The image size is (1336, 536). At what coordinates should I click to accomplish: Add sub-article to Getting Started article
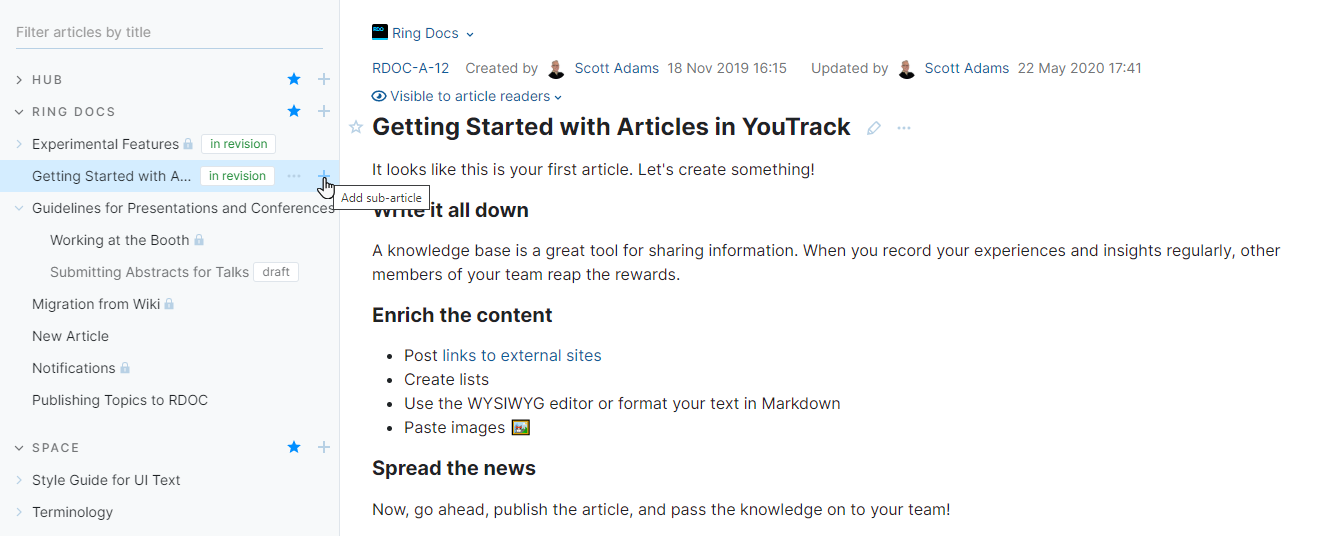click(x=324, y=176)
